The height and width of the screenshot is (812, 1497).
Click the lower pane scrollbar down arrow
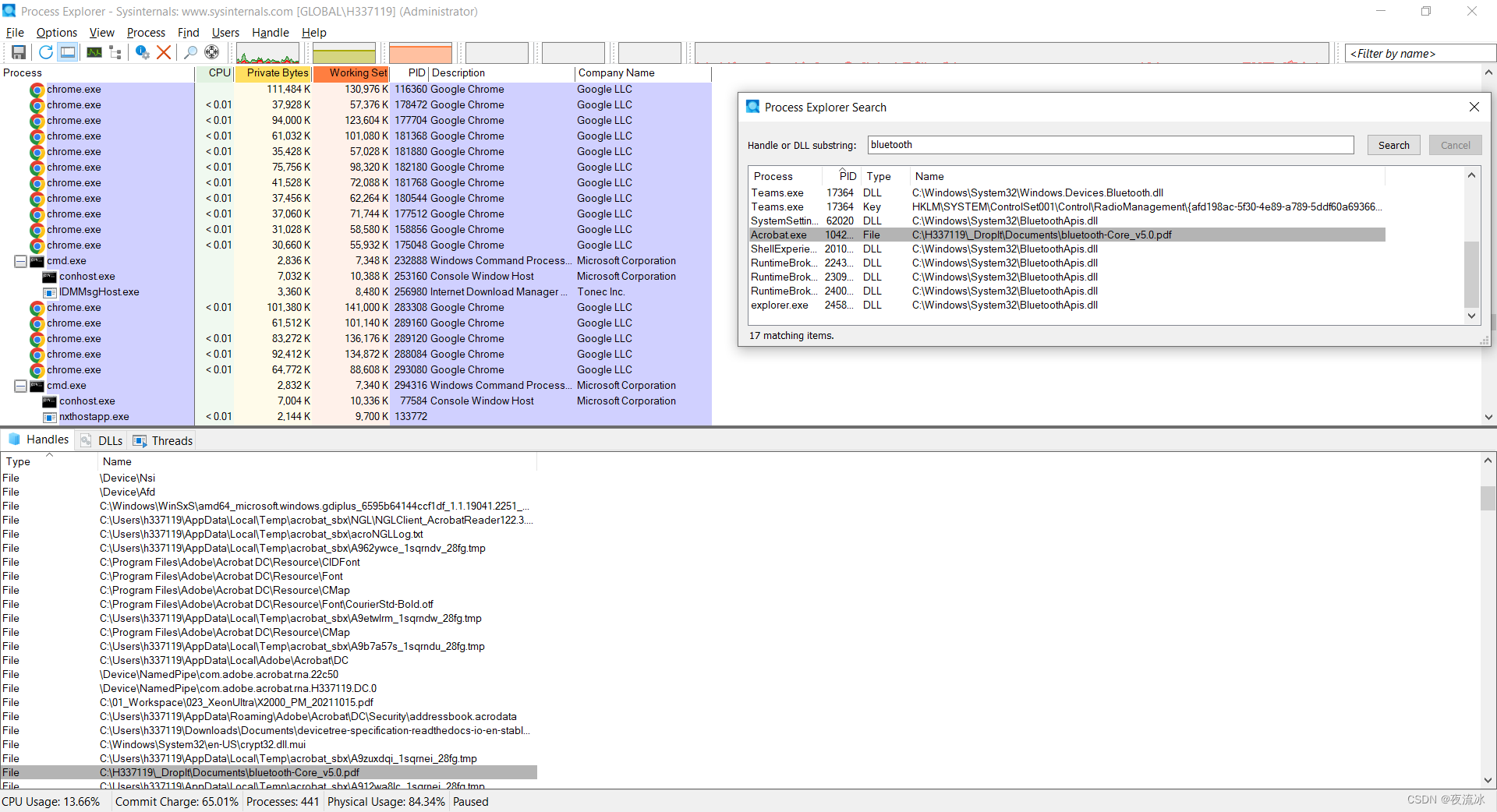point(1488,780)
